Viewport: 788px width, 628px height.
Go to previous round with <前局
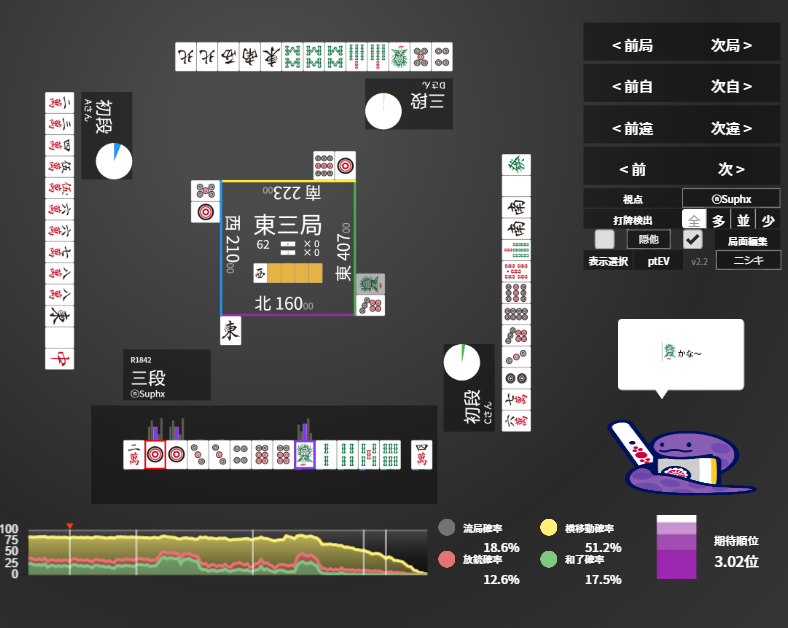pyautogui.click(x=632, y=45)
